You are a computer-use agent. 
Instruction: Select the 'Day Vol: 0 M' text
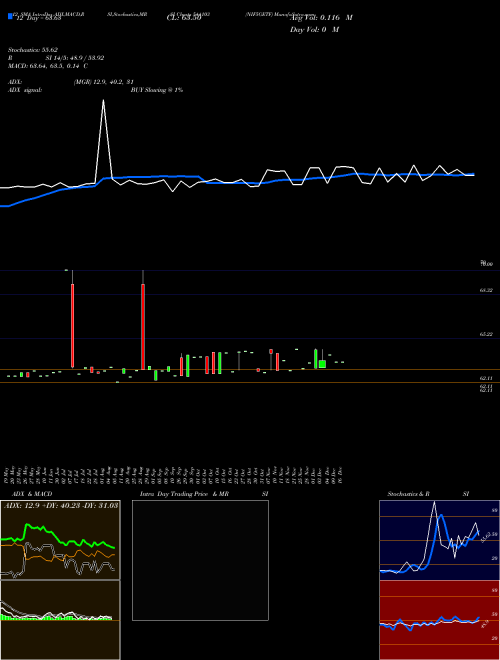point(314,30)
